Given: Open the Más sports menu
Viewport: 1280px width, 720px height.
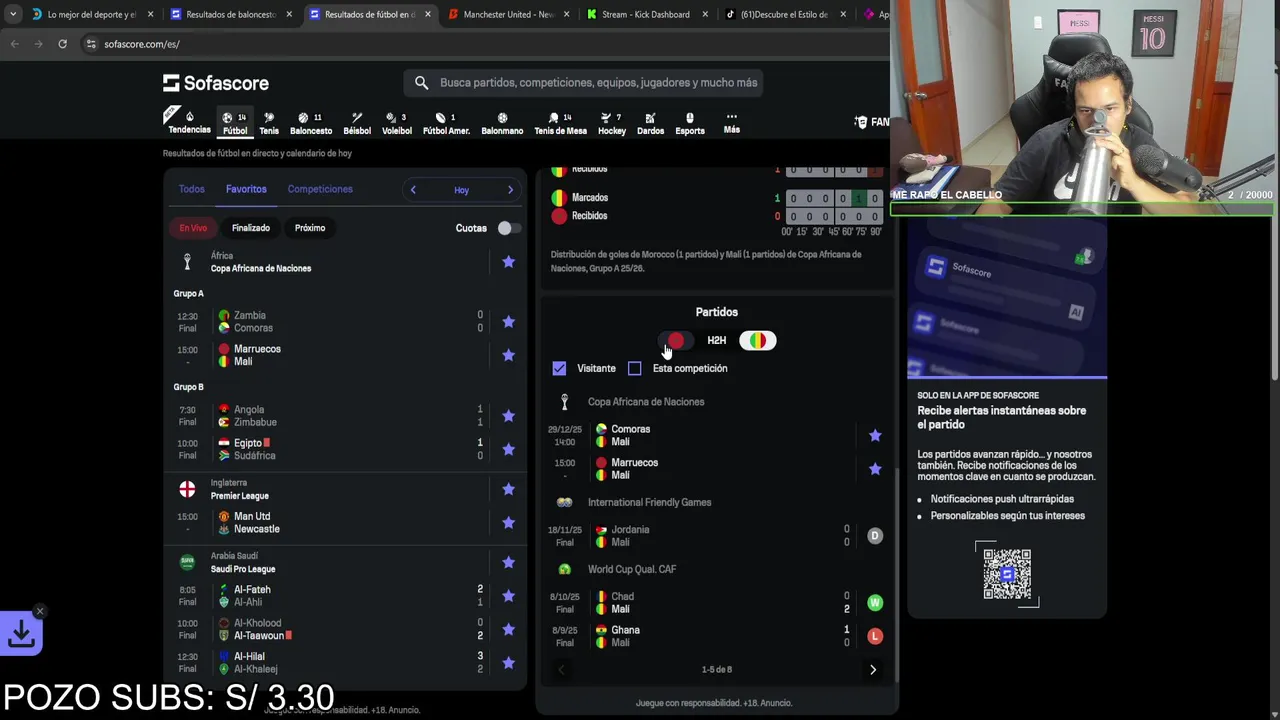Looking at the screenshot, I should (732, 122).
